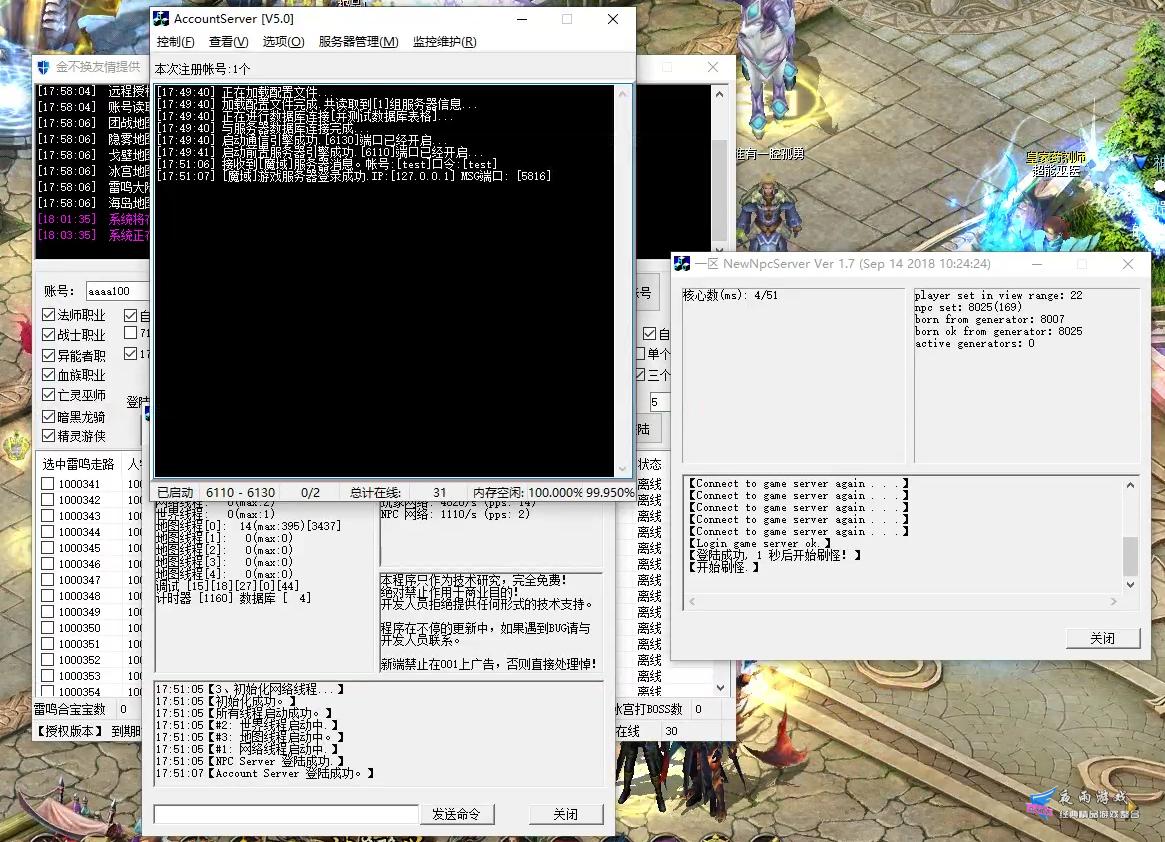1165x842 pixels.
Task: Click the blue shield icon in left window title
Action: click(x=43, y=67)
